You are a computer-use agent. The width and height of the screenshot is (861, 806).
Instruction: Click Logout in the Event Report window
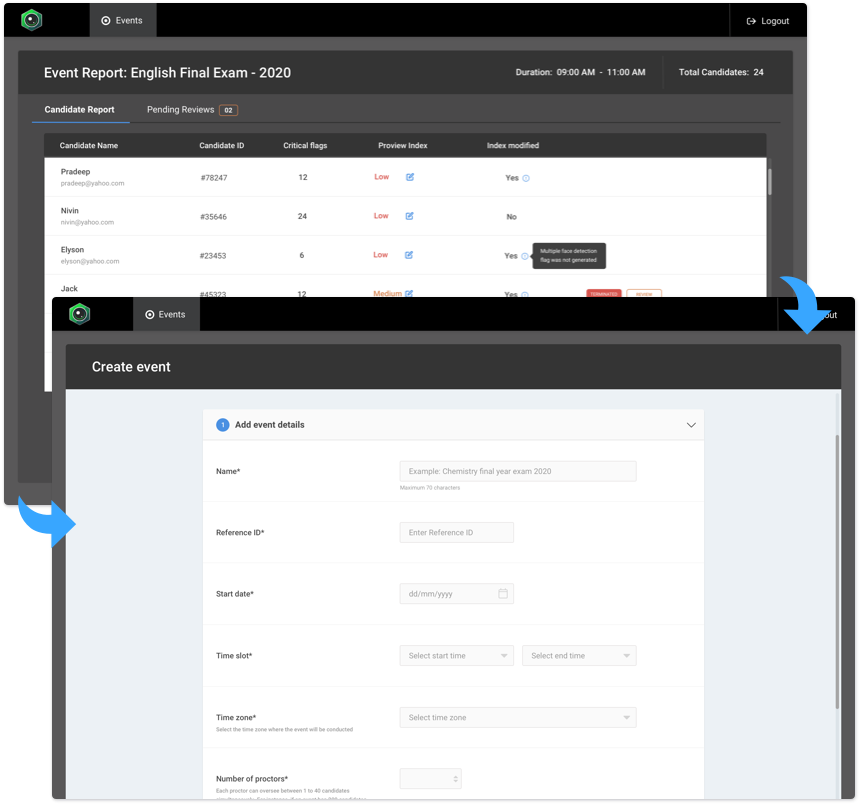768,21
